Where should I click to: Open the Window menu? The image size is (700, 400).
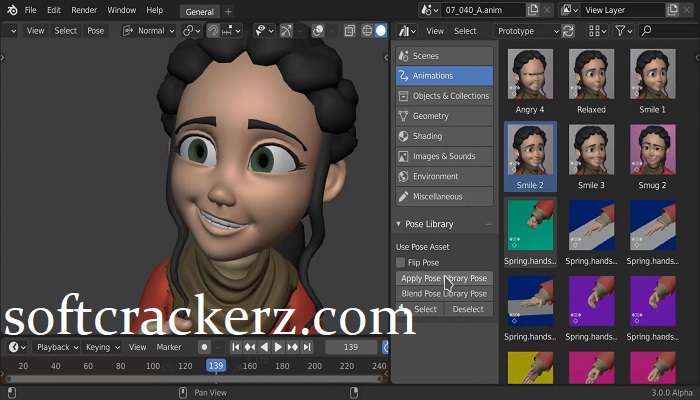coord(121,10)
